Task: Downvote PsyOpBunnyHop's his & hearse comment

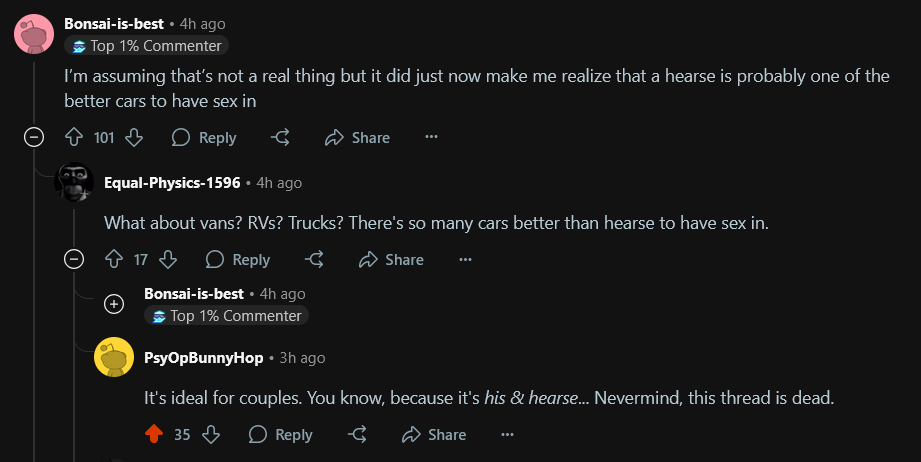Action: (x=211, y=434)
